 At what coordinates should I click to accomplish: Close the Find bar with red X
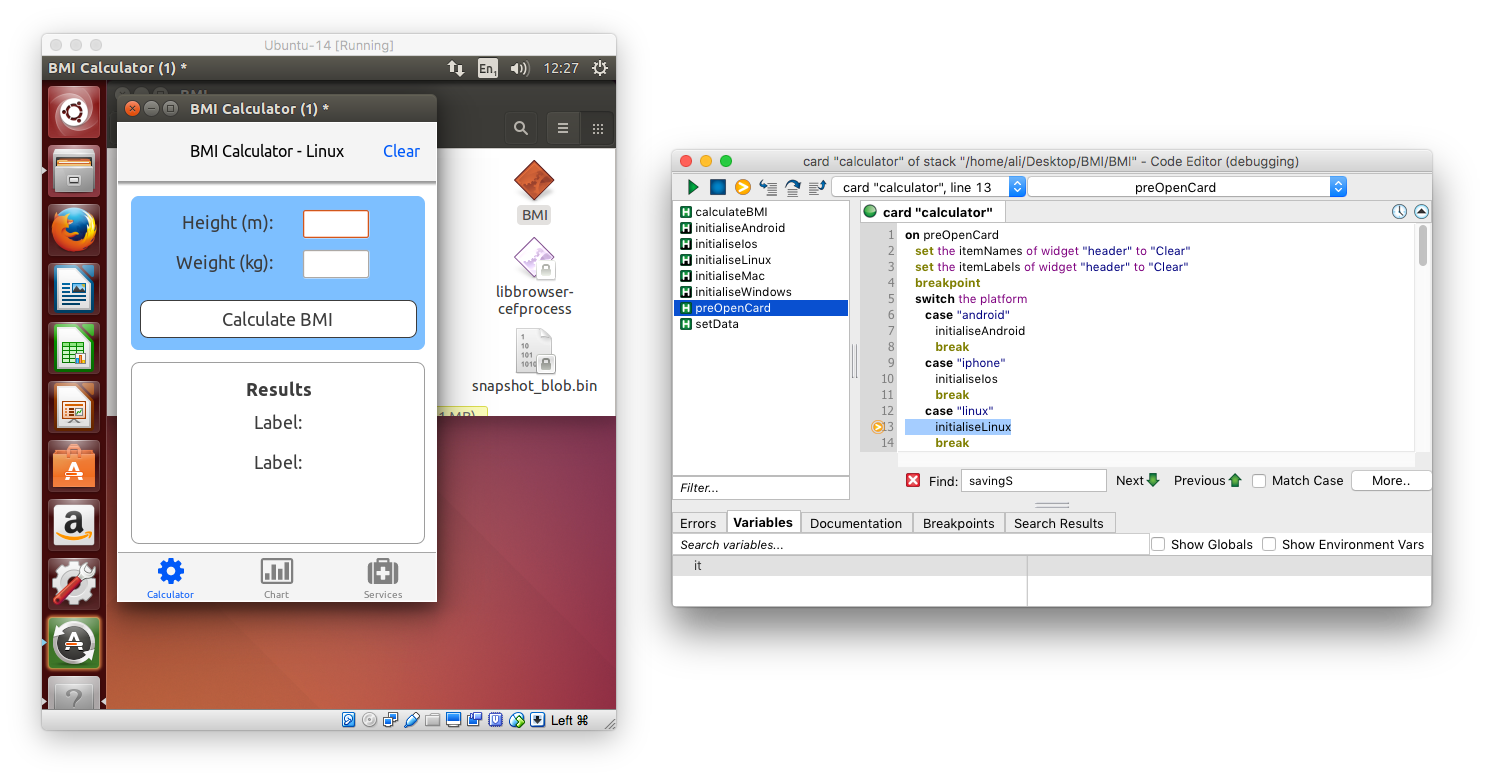pos(913,481)
